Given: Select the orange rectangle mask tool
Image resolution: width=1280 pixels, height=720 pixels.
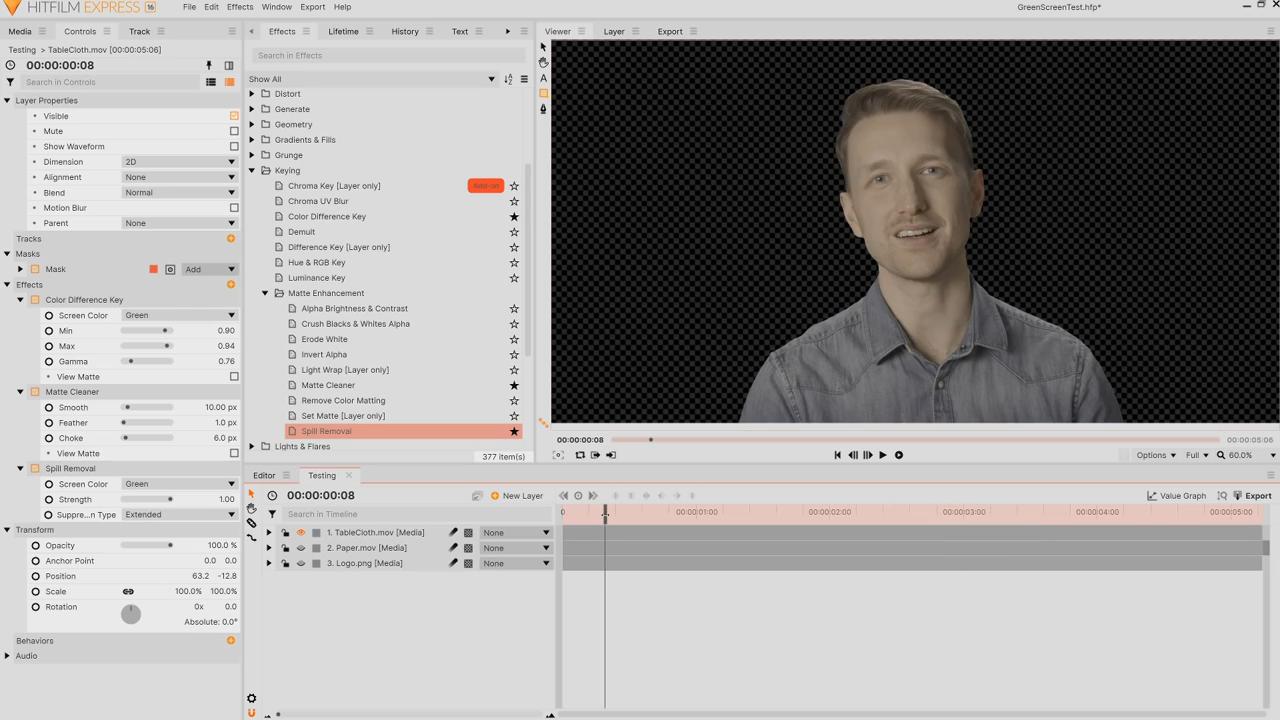Looking at the screenshot, I should 543,93.
